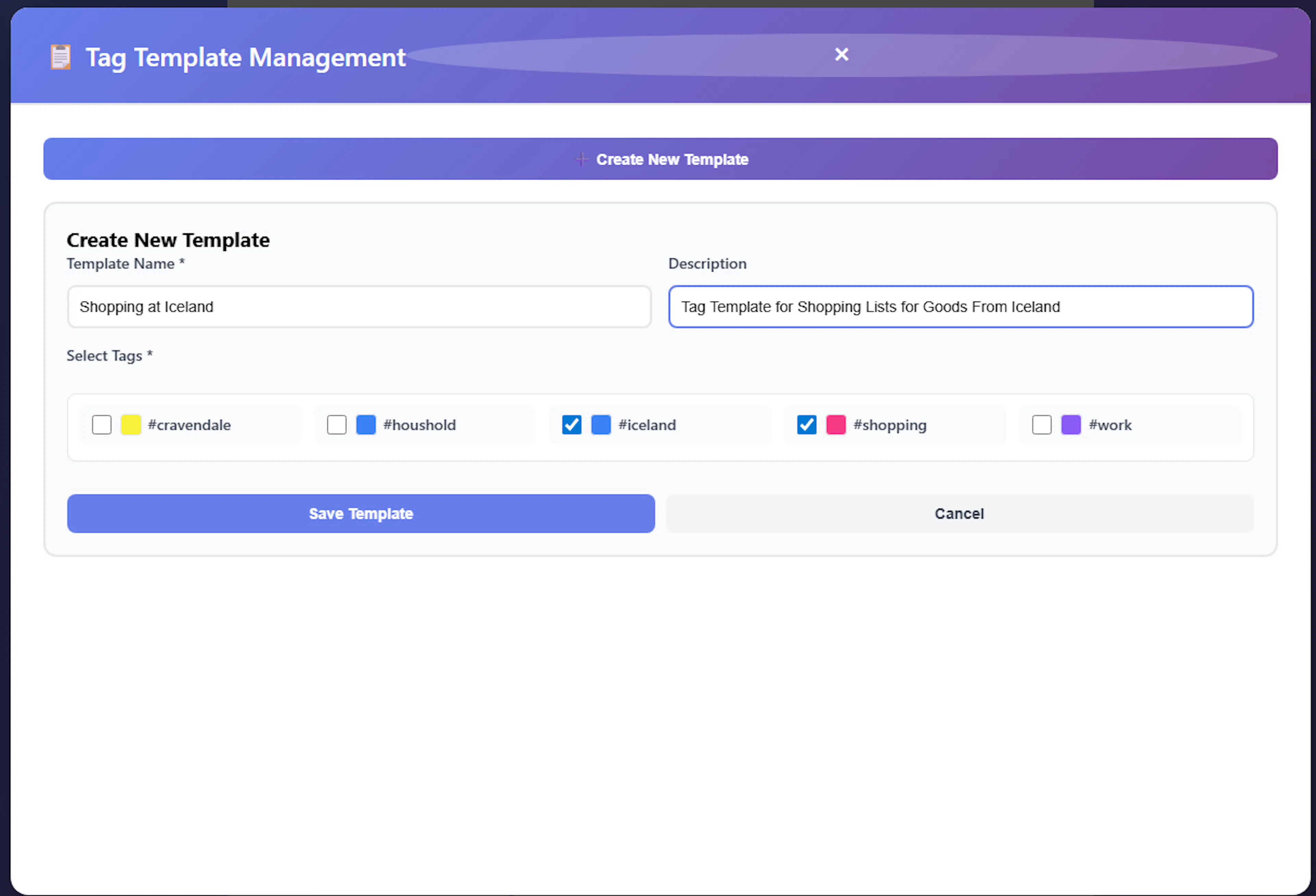
Task: Click the #cravendale tag label text
Action: click(x=189, y=425)
